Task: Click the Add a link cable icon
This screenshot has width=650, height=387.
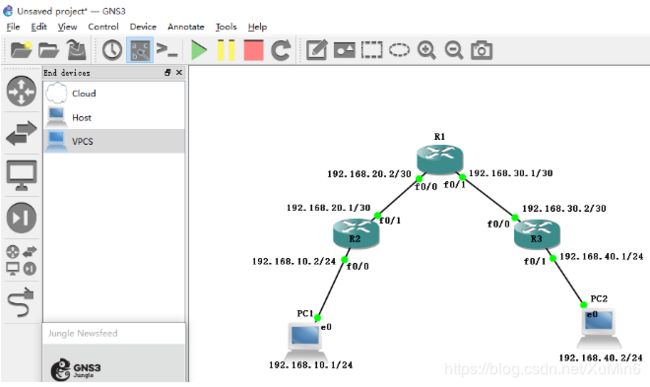Action: [21, 302]
